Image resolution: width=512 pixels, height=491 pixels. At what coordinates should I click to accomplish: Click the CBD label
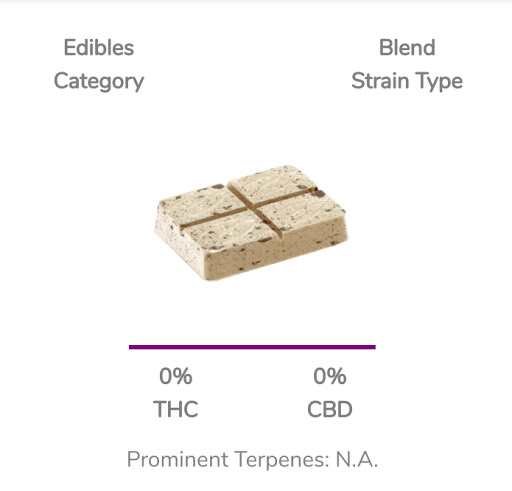point(330,409)
